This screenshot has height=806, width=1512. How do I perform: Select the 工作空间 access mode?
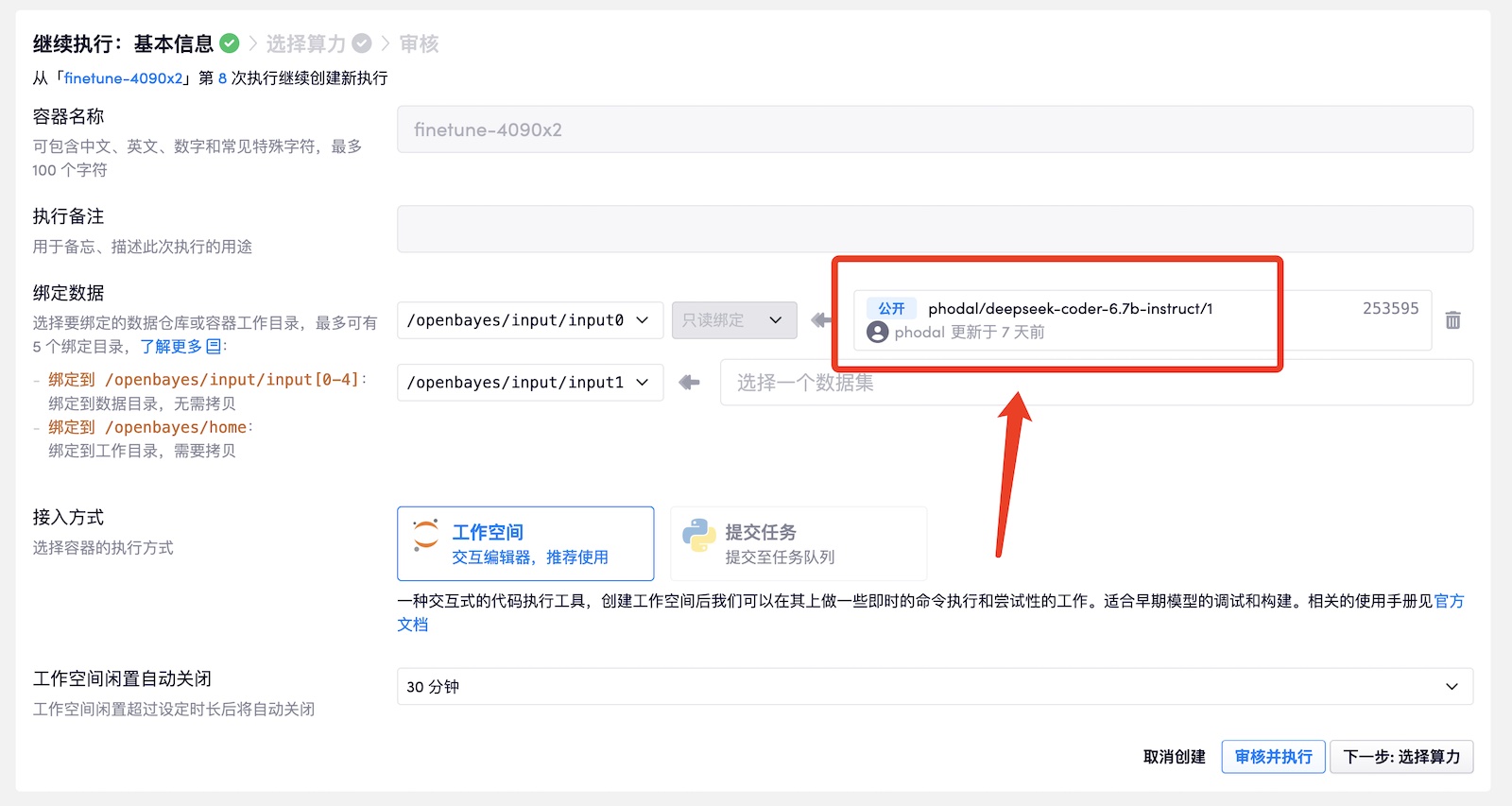click(525, 543)
